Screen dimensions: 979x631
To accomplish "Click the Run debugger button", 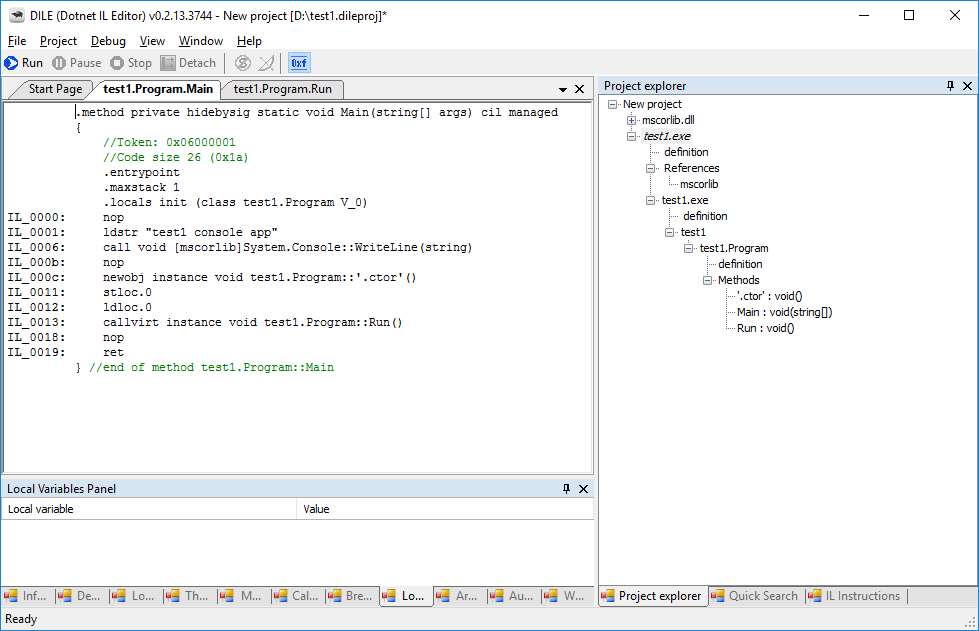I will (24, 63).
